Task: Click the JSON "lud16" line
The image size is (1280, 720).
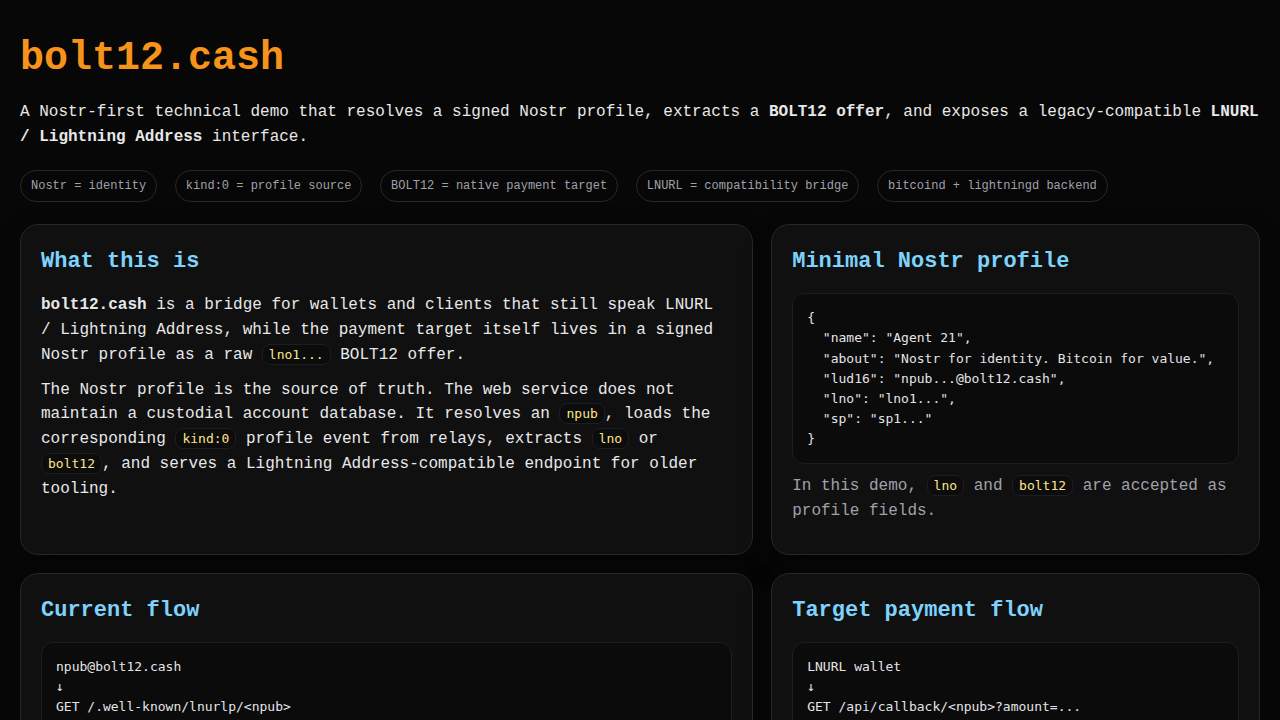Action: coord(944,378)
